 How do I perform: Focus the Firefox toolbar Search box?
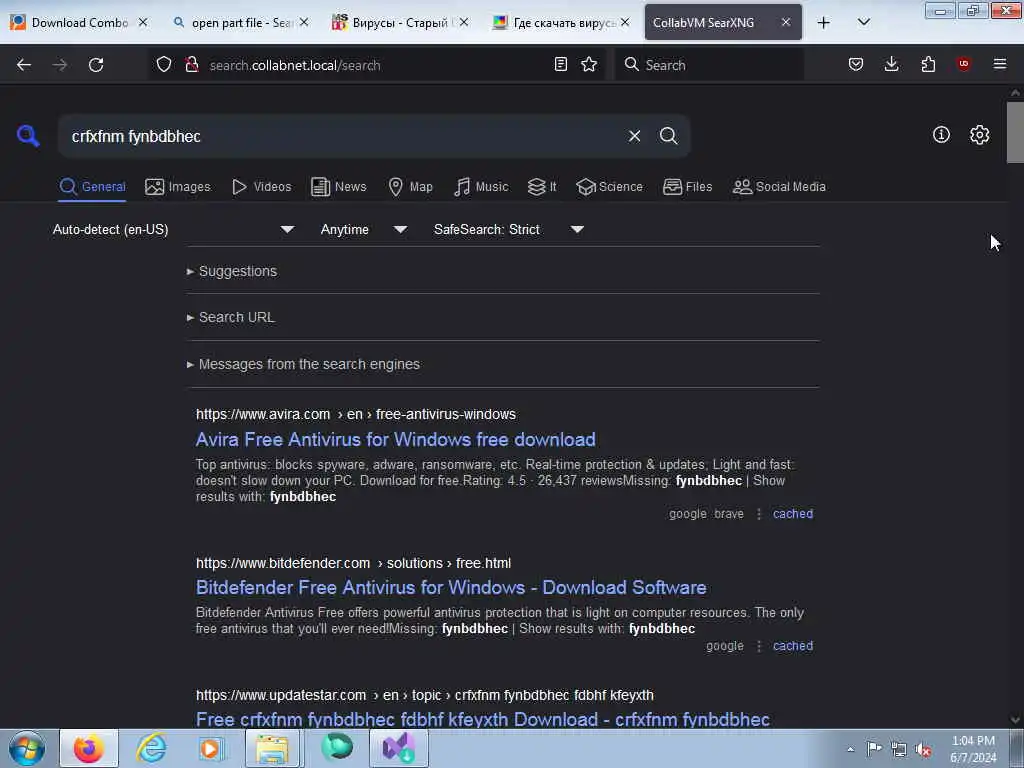tap(709, 65)
